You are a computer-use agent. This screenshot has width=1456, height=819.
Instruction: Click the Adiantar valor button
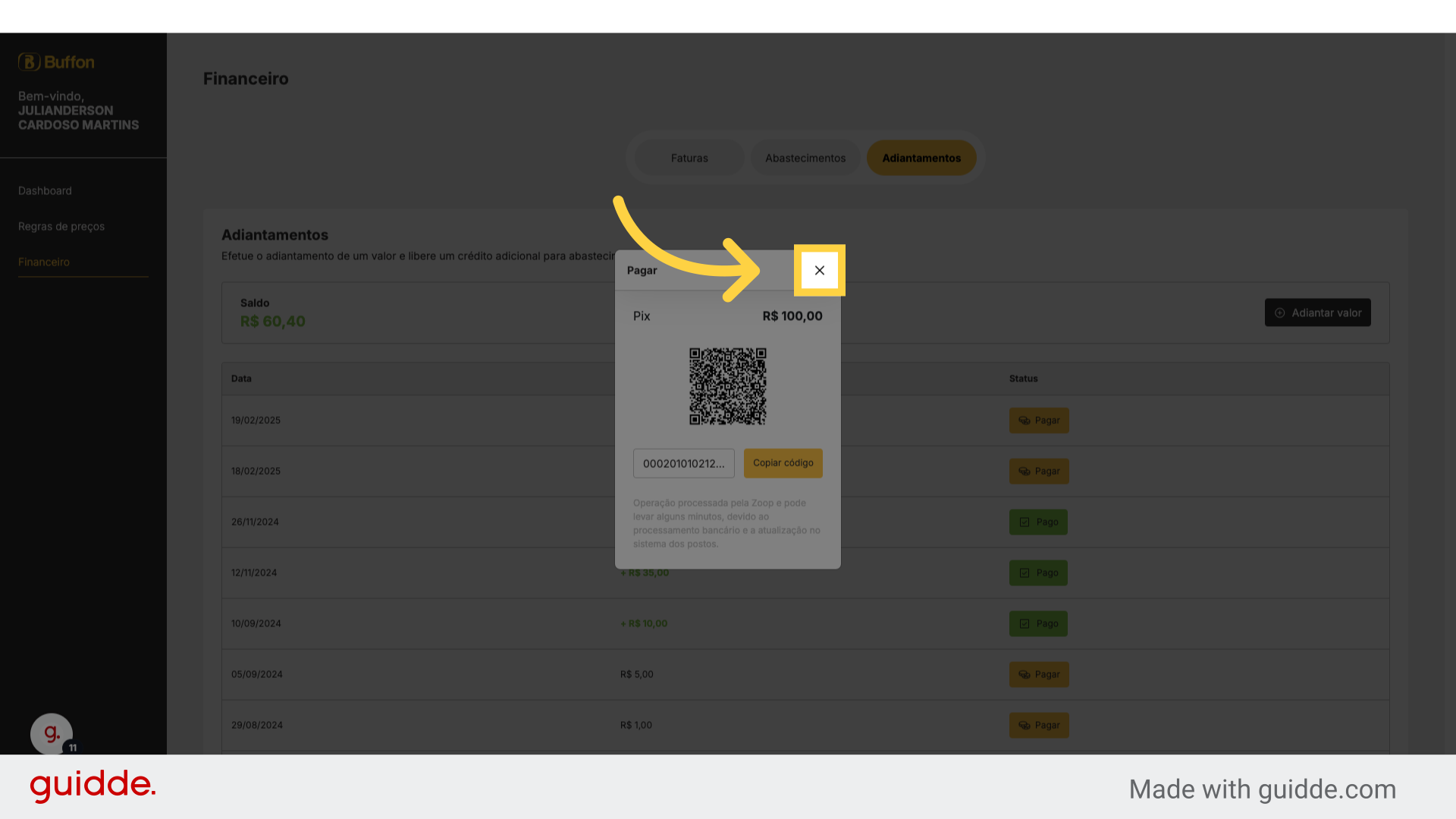[x=1317, y=312]
